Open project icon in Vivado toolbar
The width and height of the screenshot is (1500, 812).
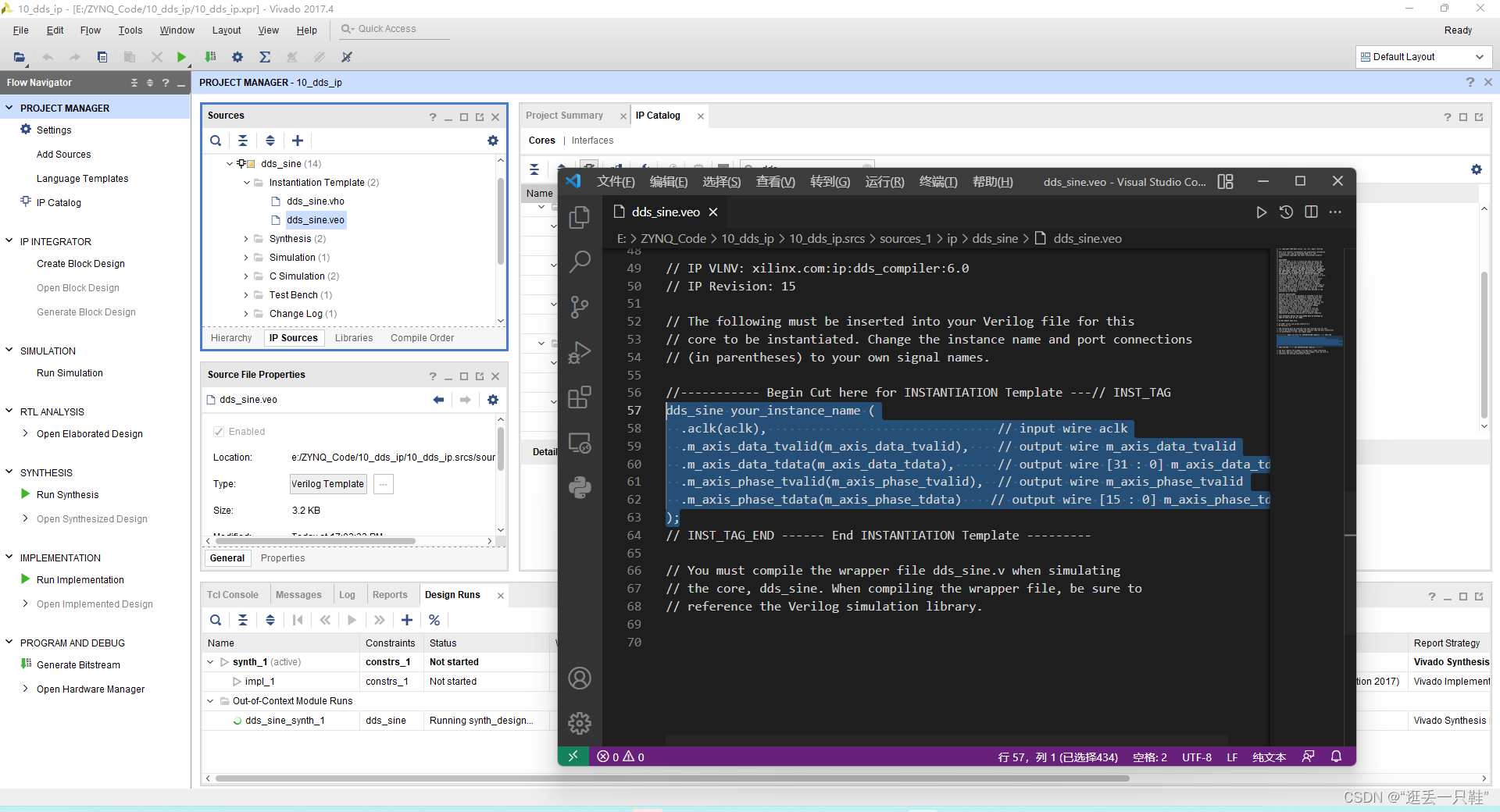(20, 57)
